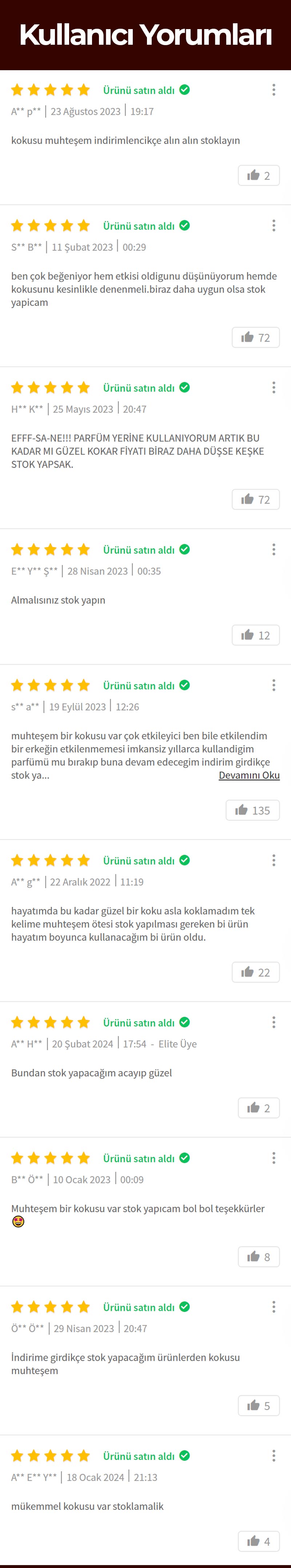This screenshot has width=291, height=1568.
Task: Open three-dot menu on s** a**'s review
Action: coord(274,685)
